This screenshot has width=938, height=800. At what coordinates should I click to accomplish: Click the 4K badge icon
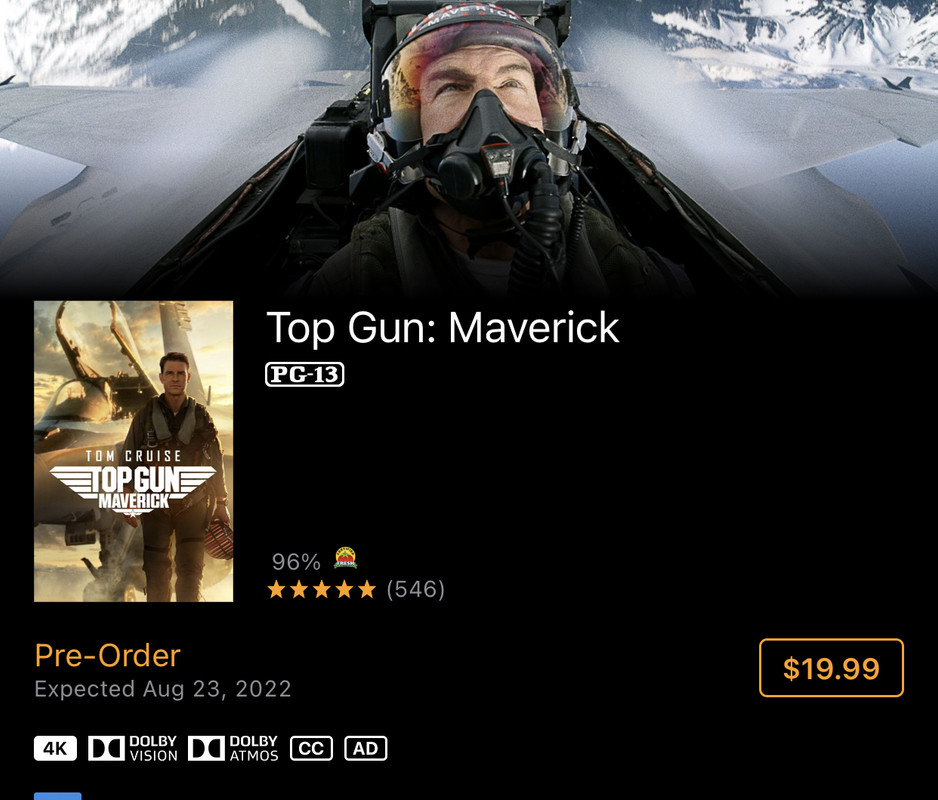[x=56, y=749]
